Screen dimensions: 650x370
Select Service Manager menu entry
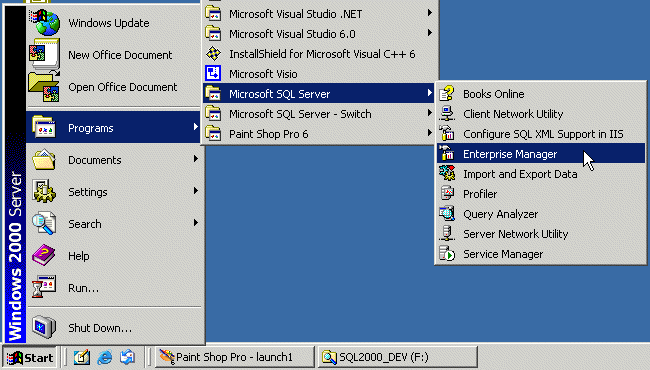[541, 254]
